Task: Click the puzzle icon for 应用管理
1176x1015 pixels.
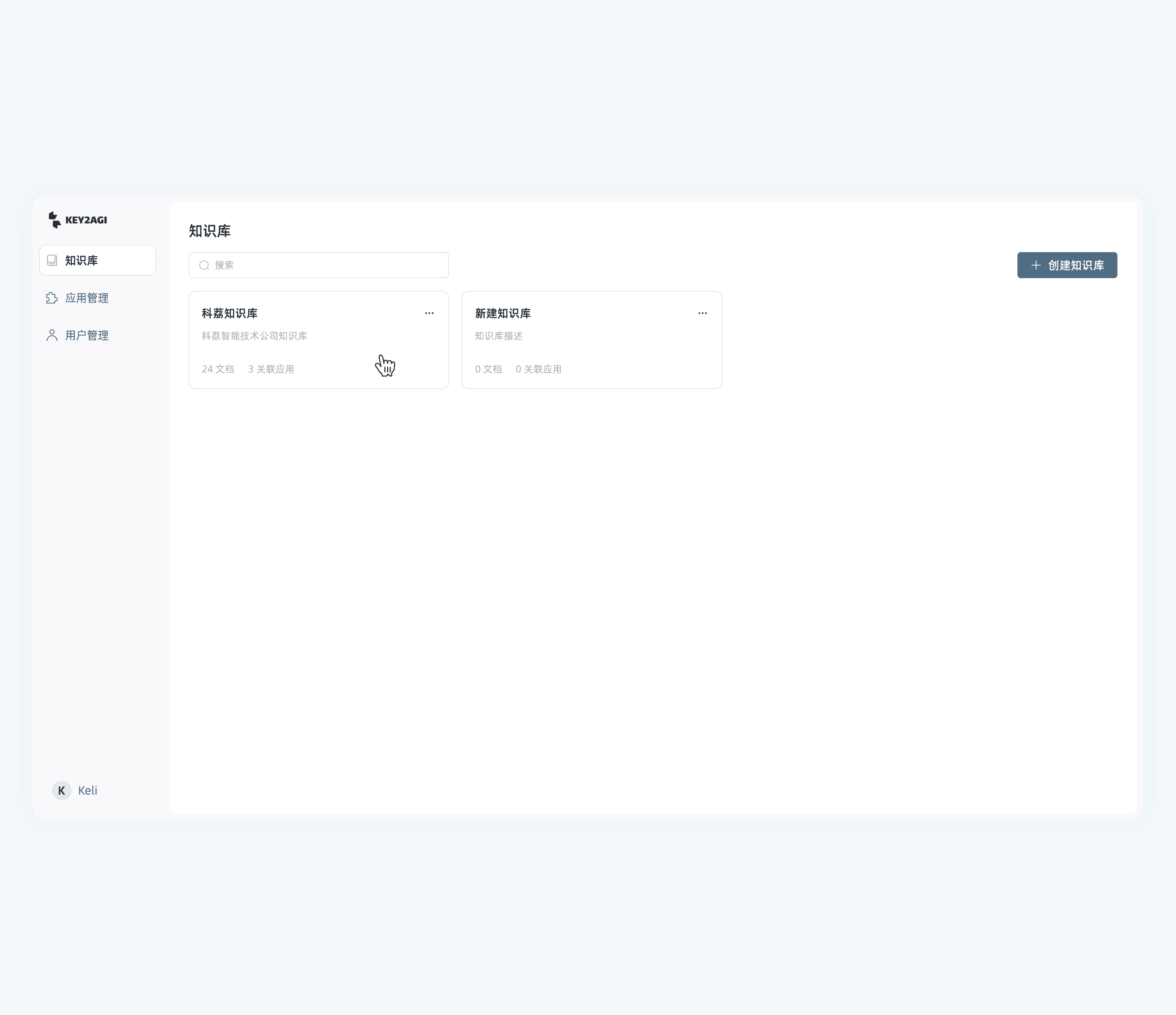Action: pos(52,298)
